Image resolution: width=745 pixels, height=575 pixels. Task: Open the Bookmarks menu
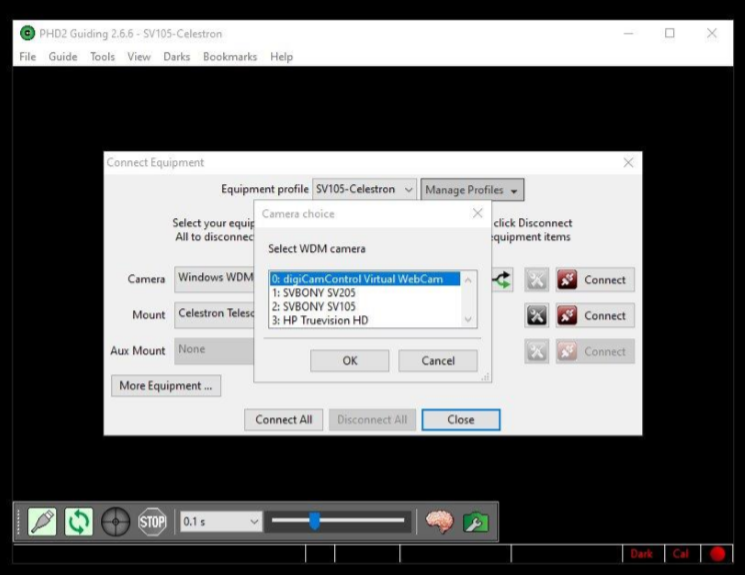pos(230,57)
